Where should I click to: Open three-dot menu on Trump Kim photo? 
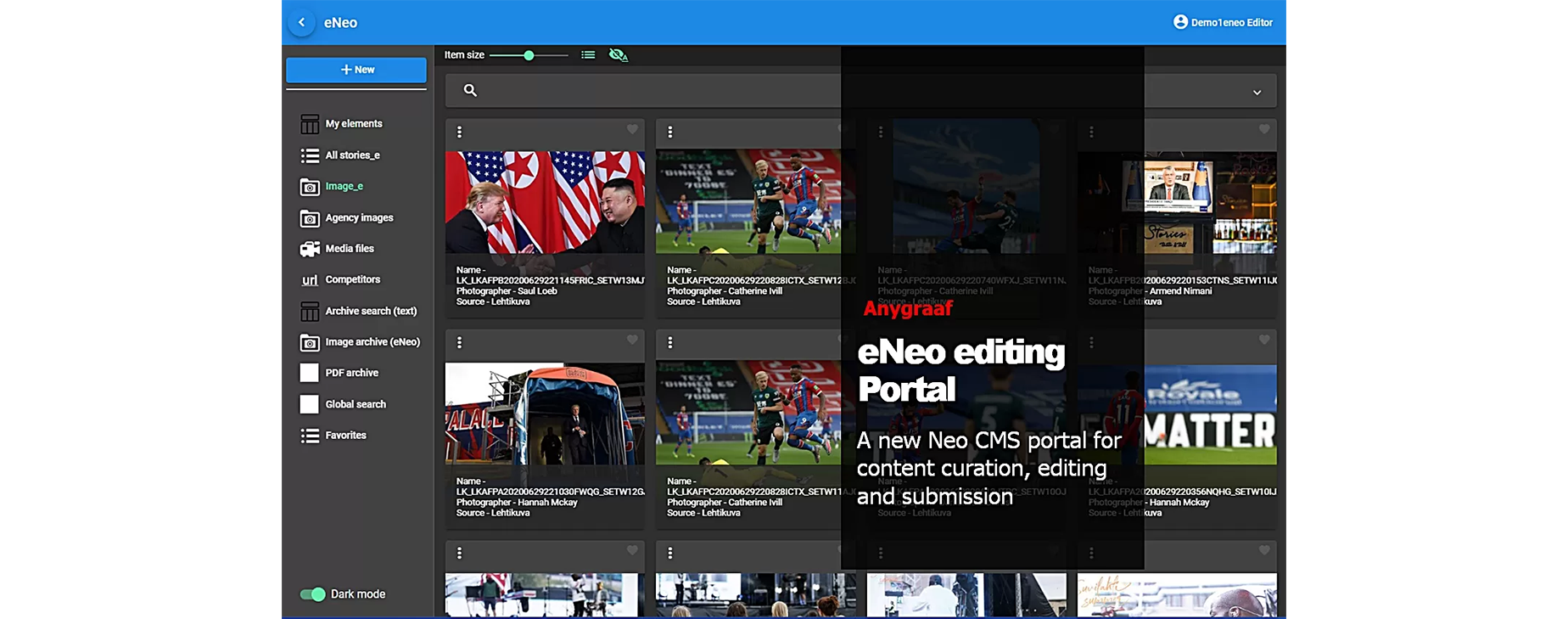pyautogui.click(x=460, y=132)
